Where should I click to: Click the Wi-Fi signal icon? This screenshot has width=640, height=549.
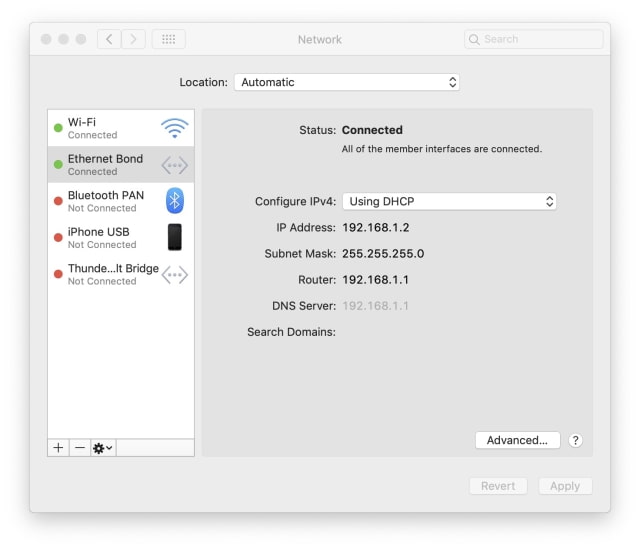point(174,128)
